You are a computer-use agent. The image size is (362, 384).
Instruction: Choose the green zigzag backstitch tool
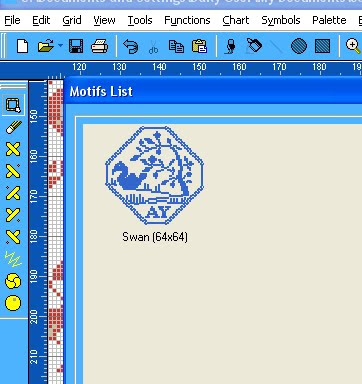pos(13,259)
